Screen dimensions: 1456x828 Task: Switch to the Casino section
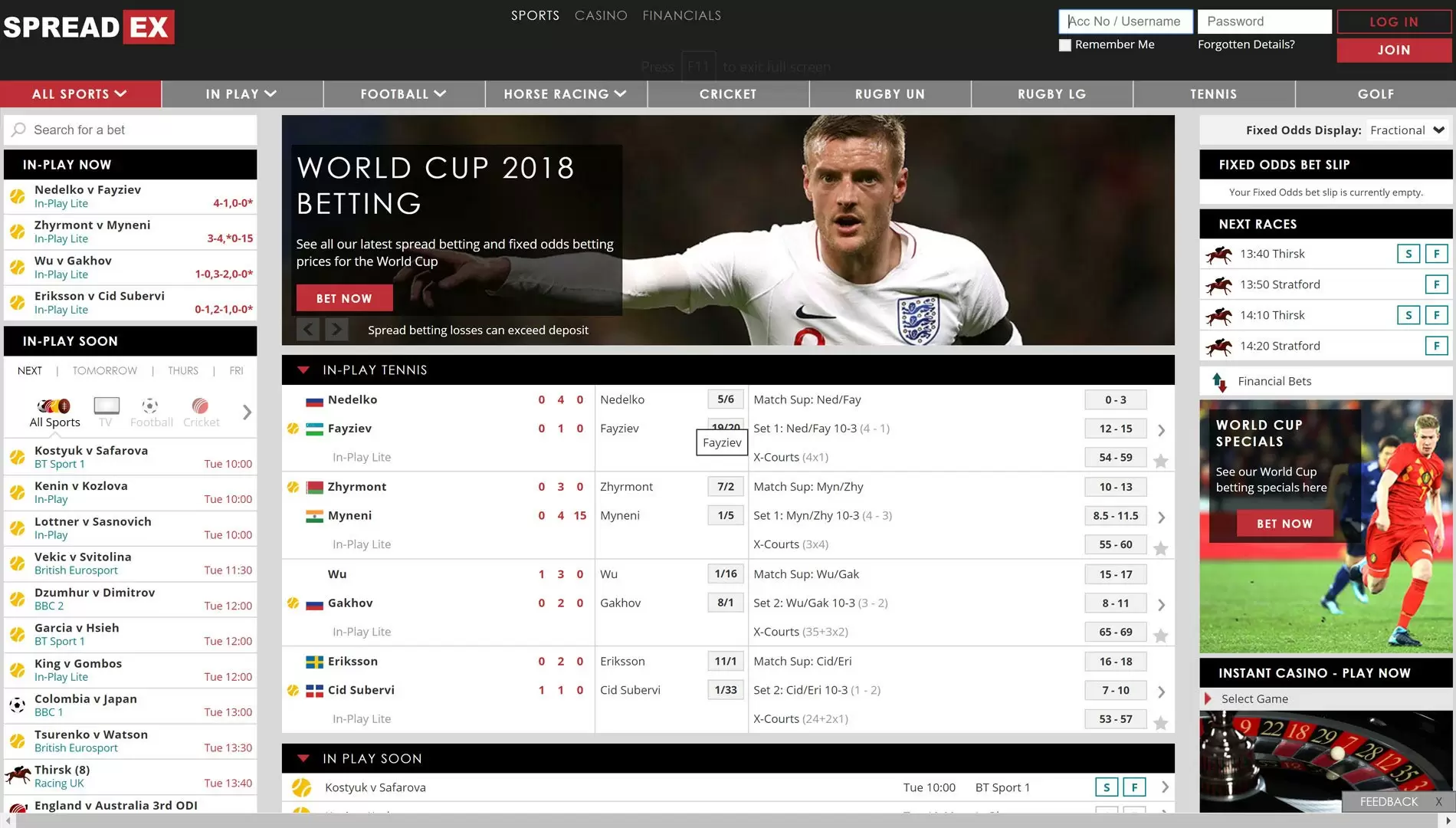601,15
